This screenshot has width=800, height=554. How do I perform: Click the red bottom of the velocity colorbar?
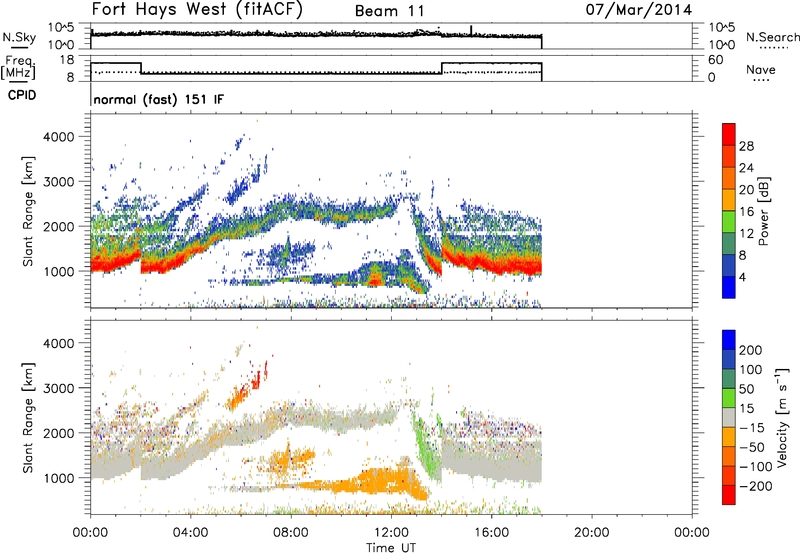[x=729, y=495]
